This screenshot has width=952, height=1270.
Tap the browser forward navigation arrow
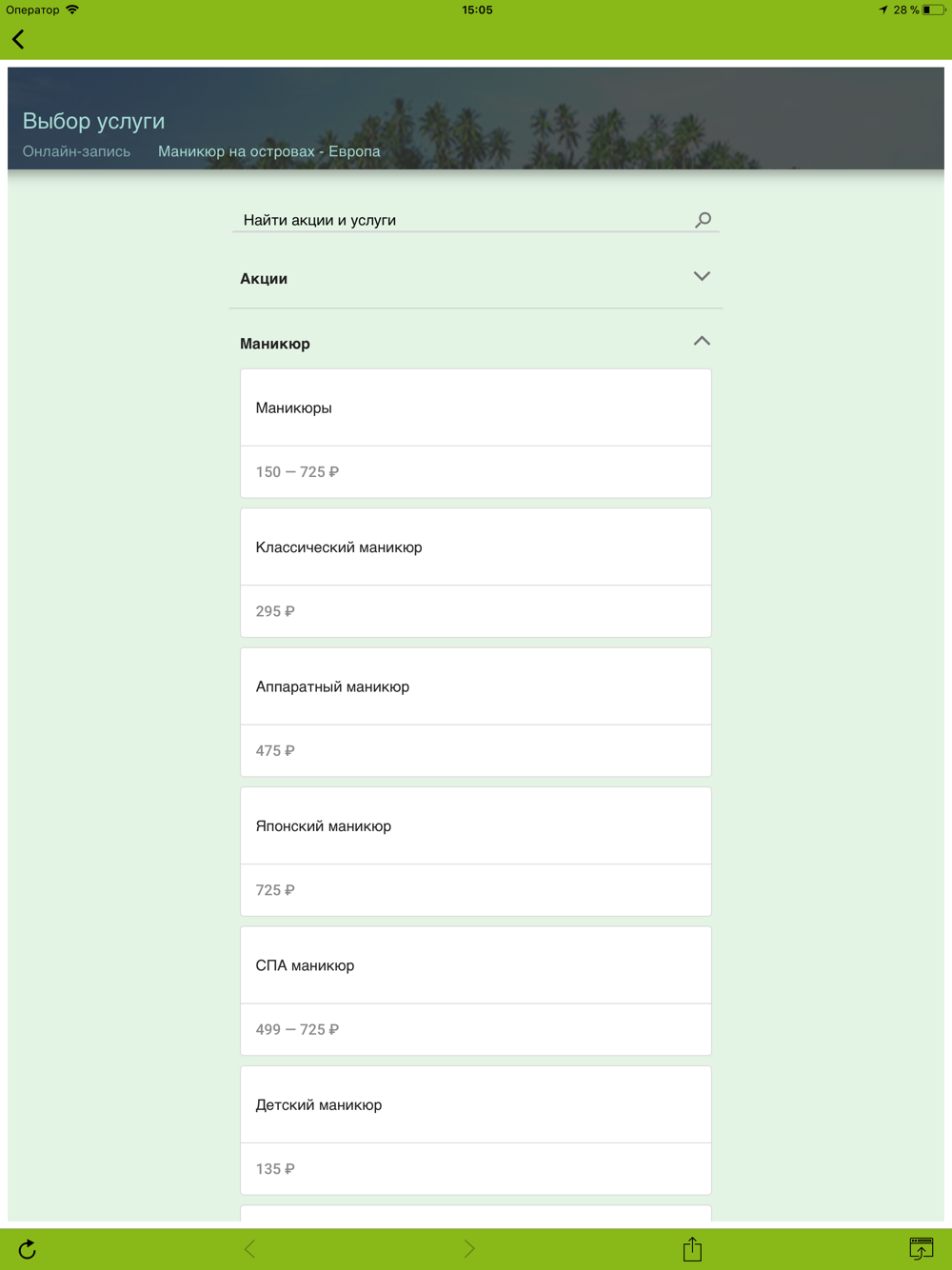coord(468,1249)
